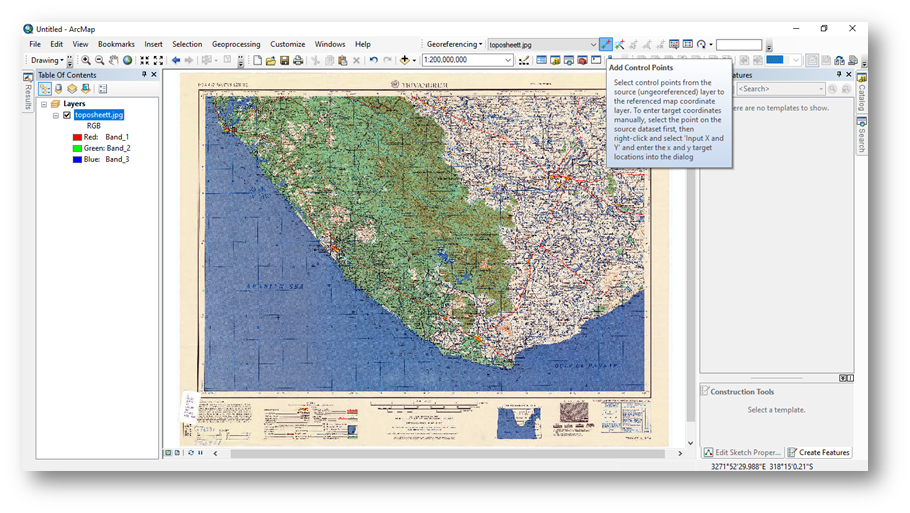Open the georeferencing layer dropdown toposheett.jpg
Image resolution: width=910 pixels, height=513 pixels.
[593, 45]
